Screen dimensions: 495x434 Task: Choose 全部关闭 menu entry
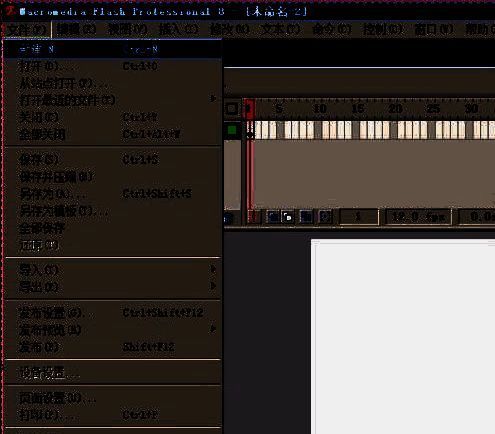pos(113,134)
